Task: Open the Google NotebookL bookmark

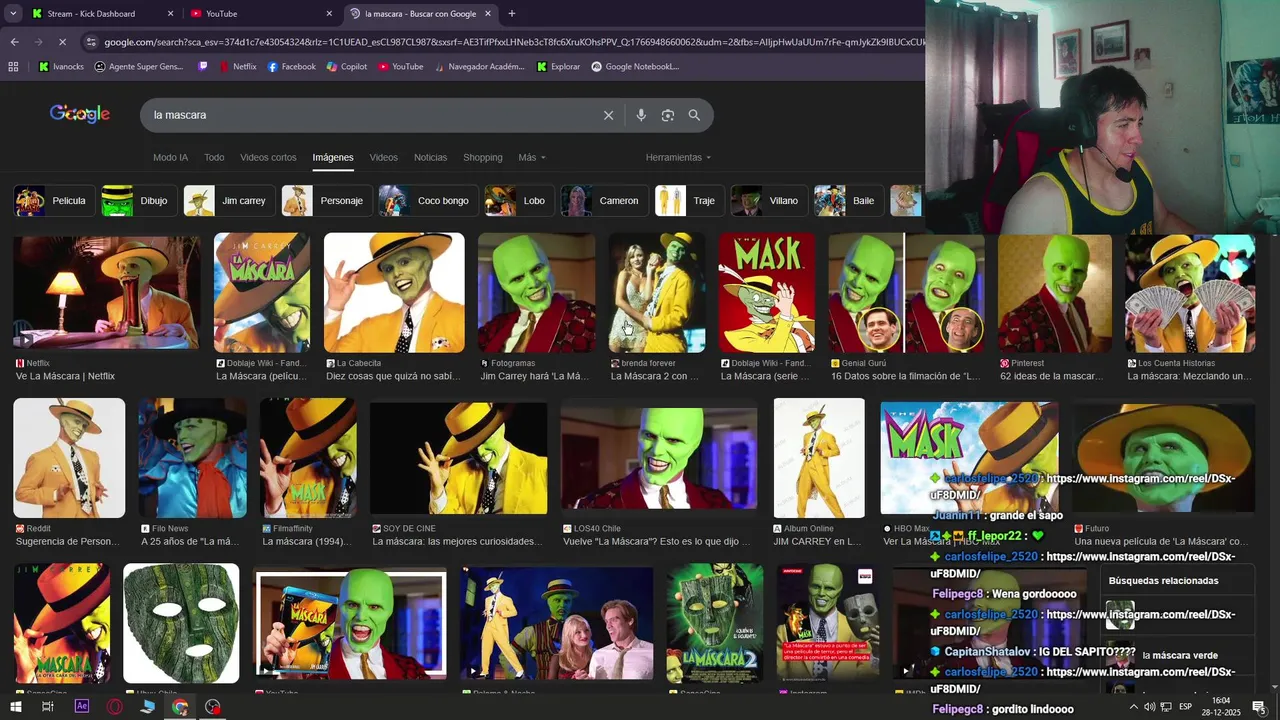Action: [635, 67]
